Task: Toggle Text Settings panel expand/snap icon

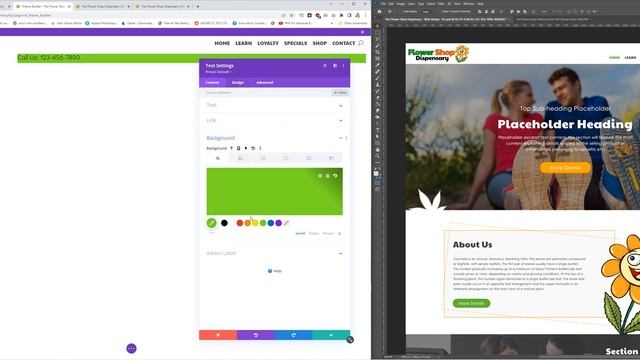Action: pyautogui.click(x=335, y=66)
